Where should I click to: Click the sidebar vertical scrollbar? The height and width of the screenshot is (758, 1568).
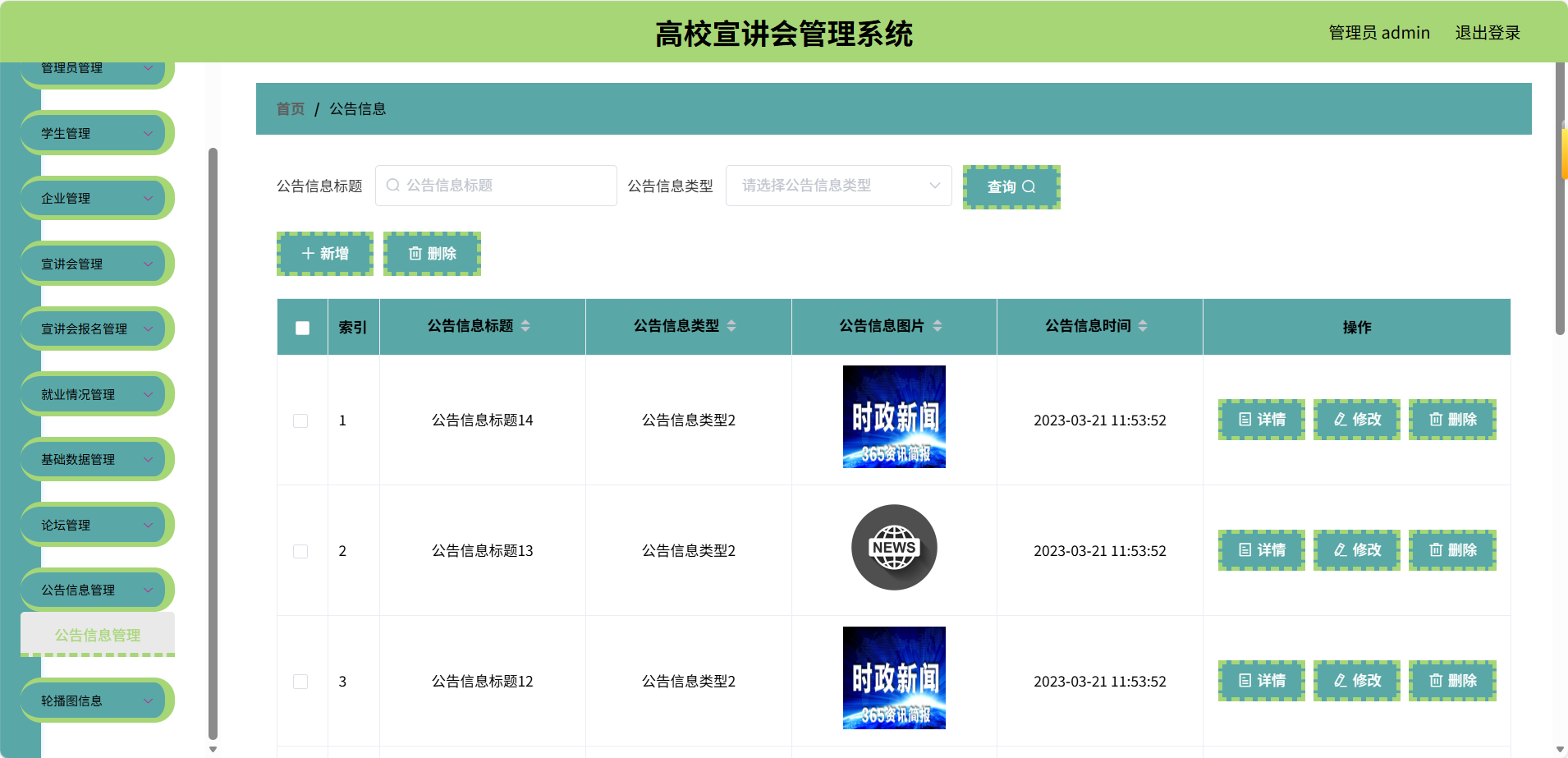[213, 443]
